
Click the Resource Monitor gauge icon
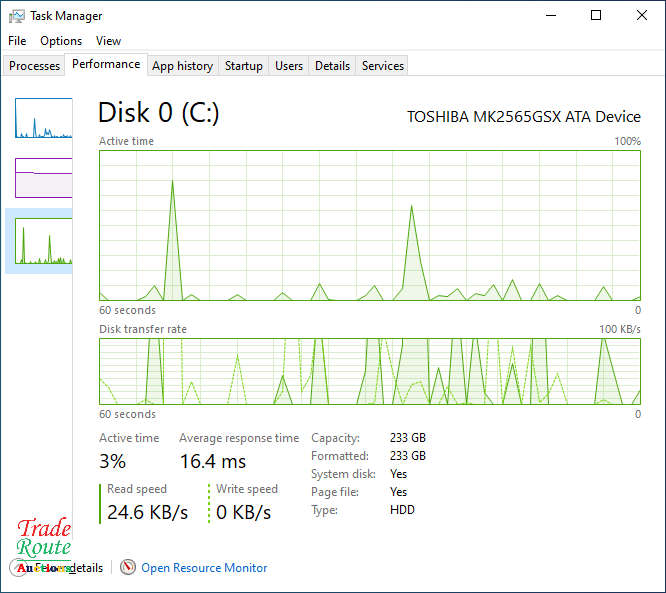click(127, 567)
